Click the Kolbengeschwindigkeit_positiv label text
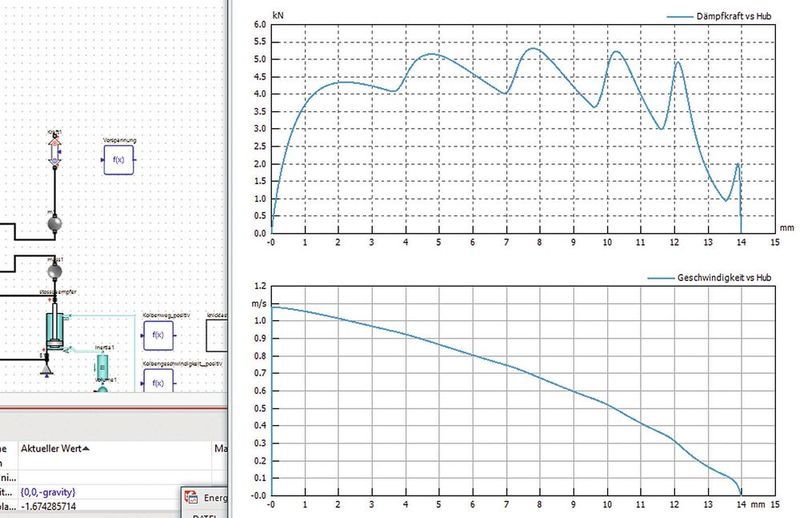The height and width of the screenshot is (518, 800). click(x=182, y=363)
